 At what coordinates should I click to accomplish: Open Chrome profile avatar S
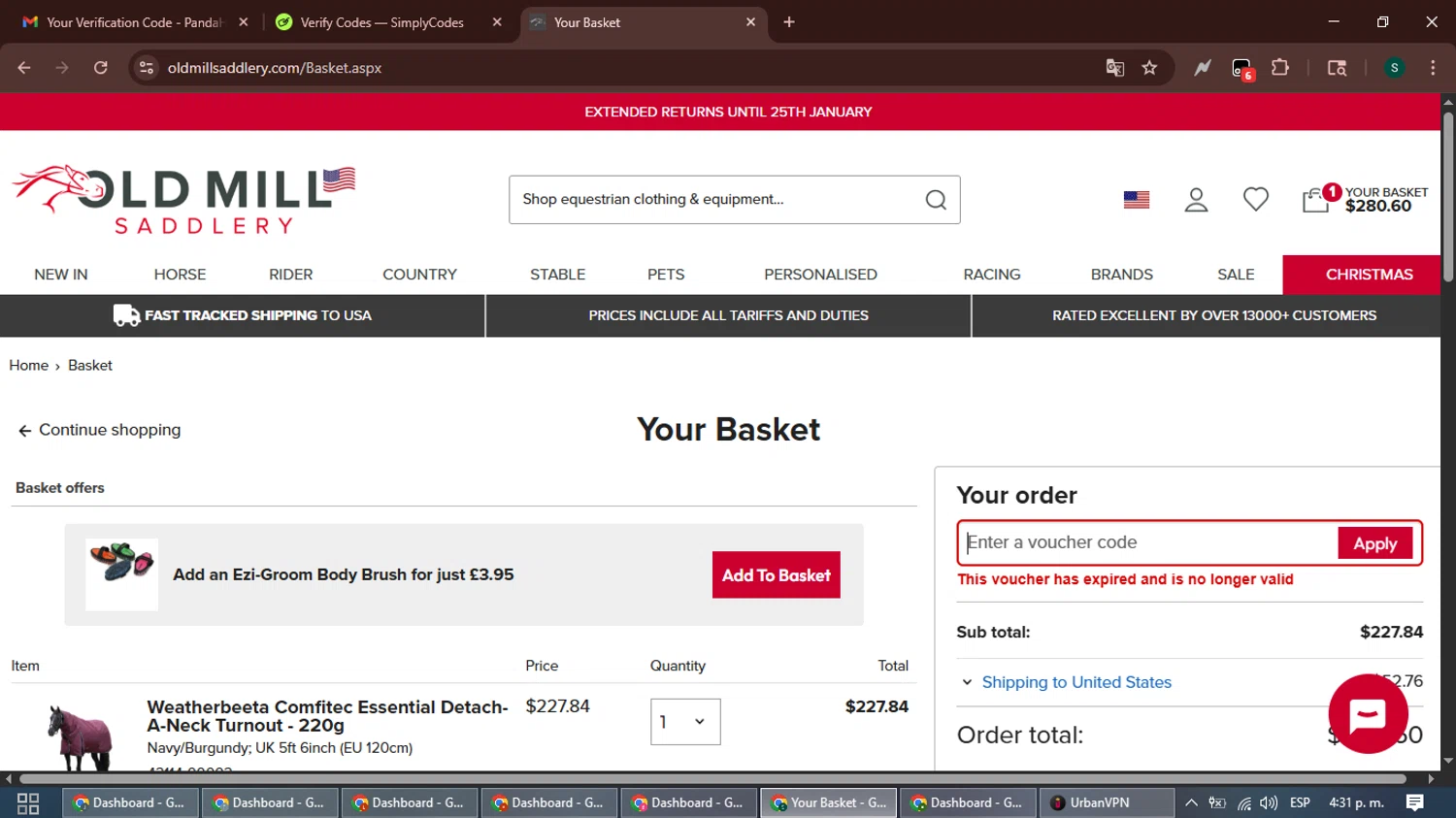click(x=1394, y=68)
